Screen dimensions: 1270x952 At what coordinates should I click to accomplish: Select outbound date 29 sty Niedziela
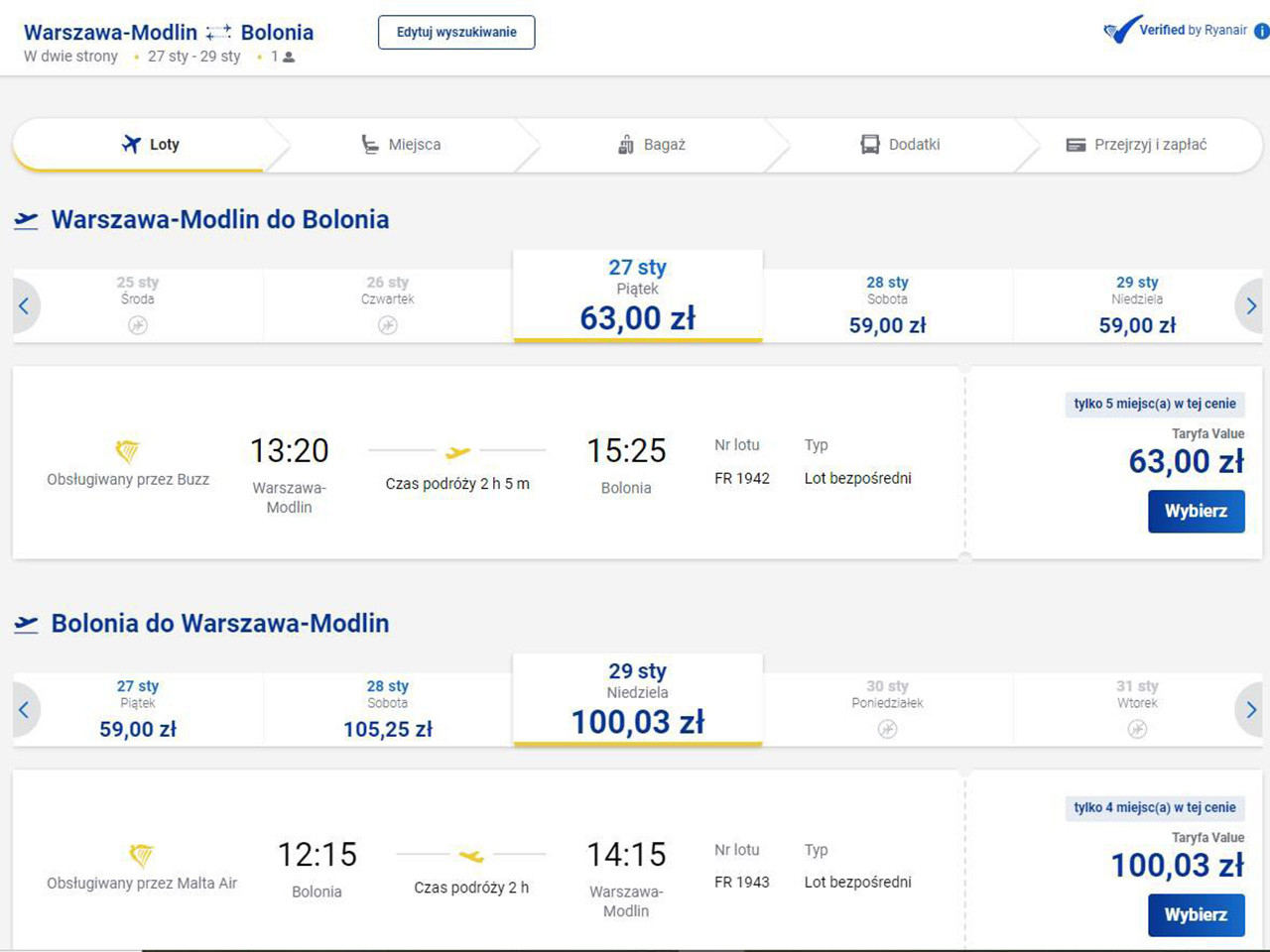point(1137,305)
